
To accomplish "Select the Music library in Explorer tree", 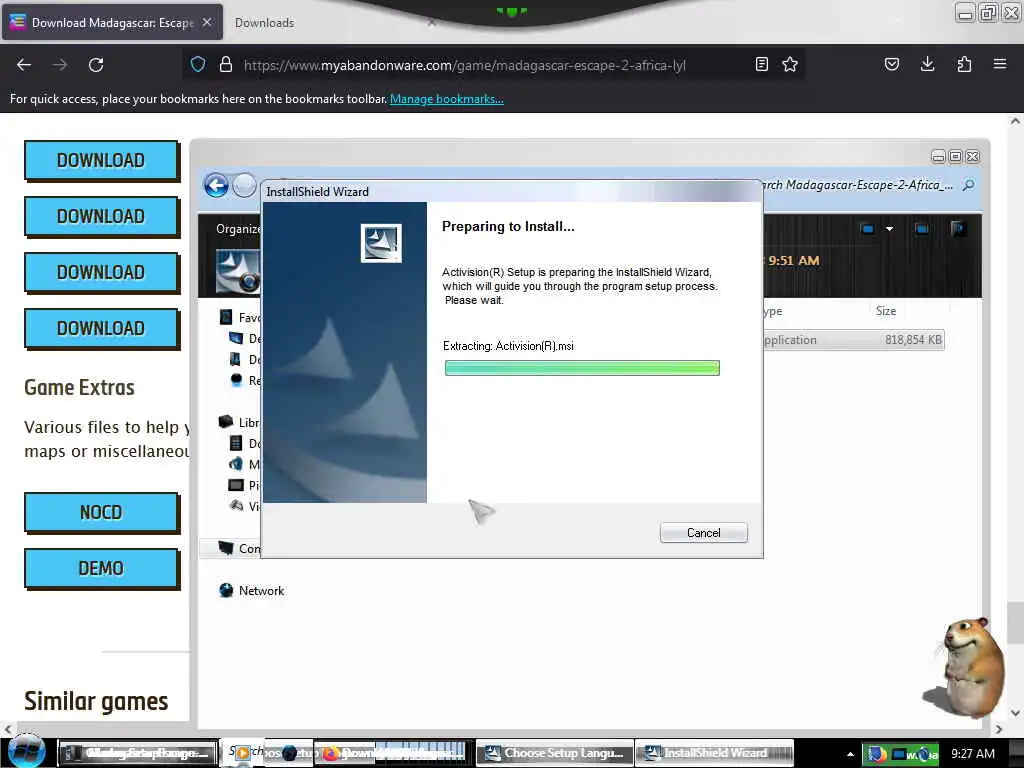I will click(245, 464).
